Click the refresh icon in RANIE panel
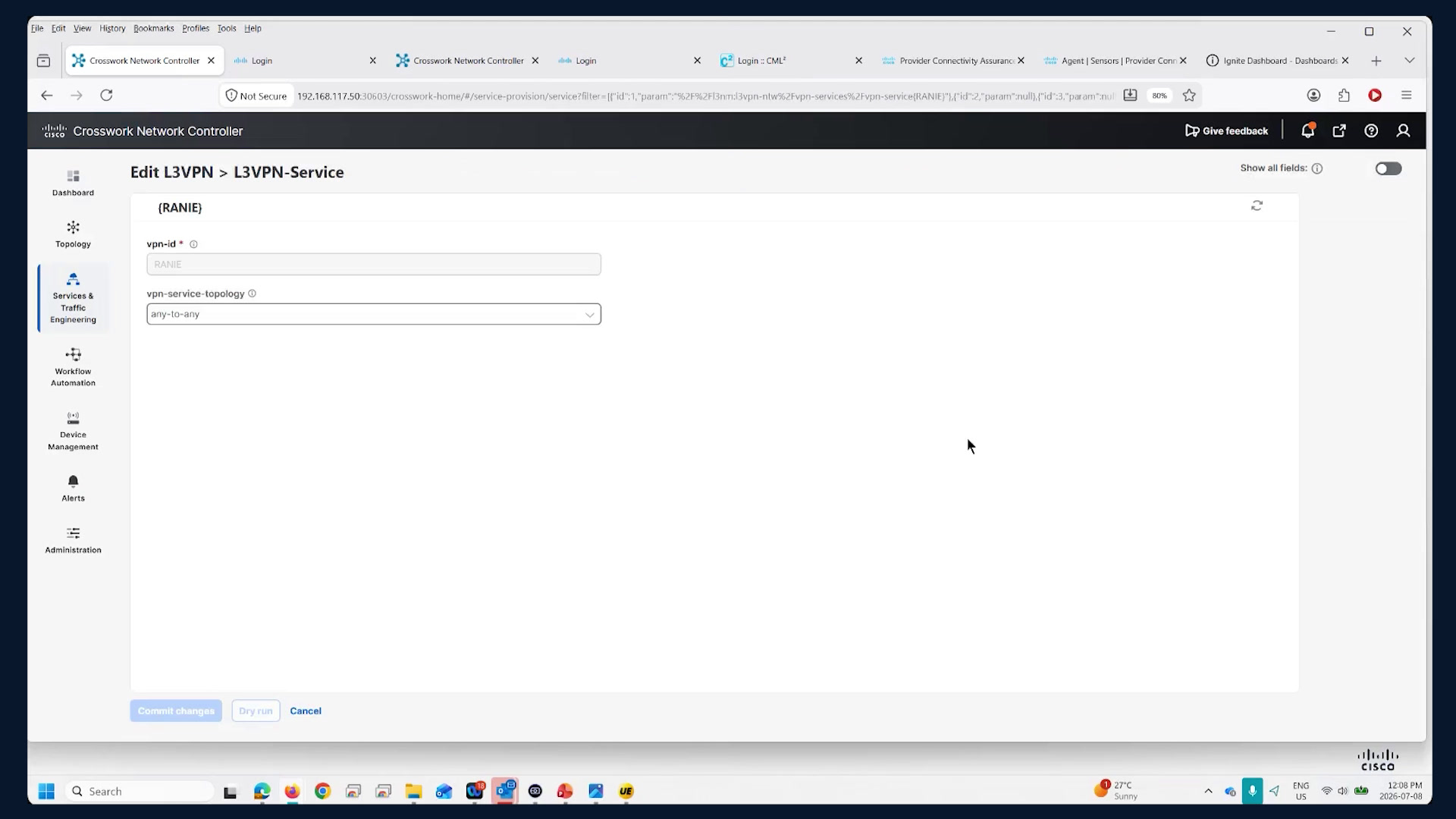The width and height of the screenshot is (1456, 819). (x=1257, y=206)
